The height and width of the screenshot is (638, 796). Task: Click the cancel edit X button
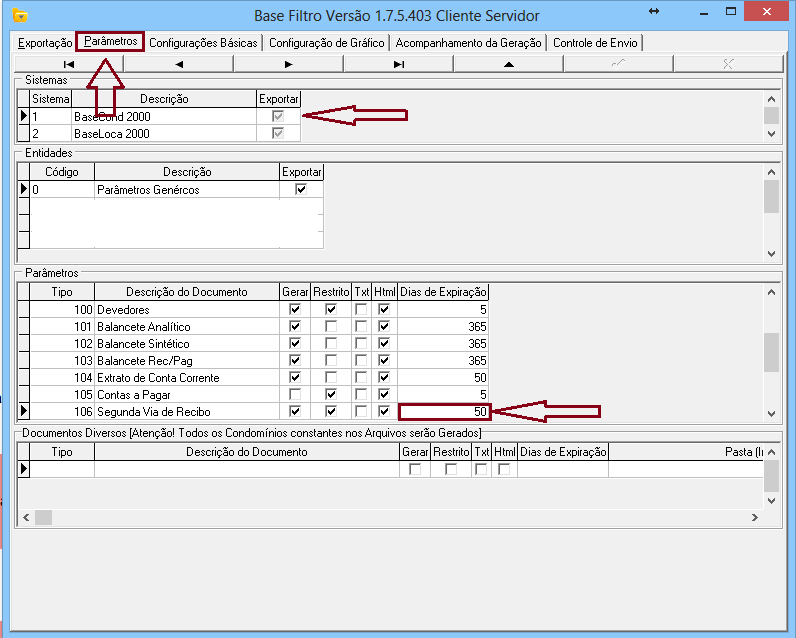(x=728, y=64)
